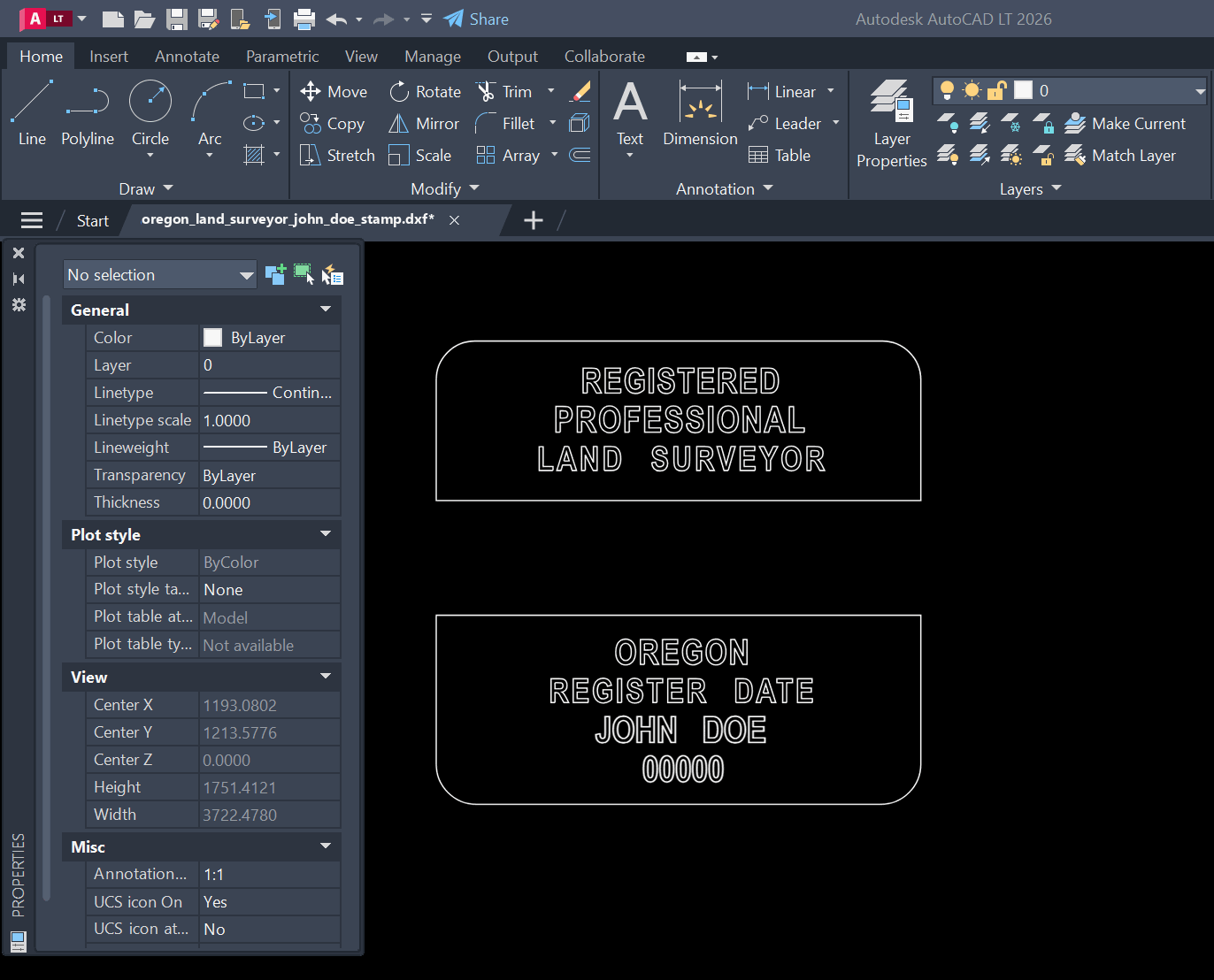Viewport: 1214px width, 980px height.
Task: Click the Undo arrow
Action: pos(336,19)
